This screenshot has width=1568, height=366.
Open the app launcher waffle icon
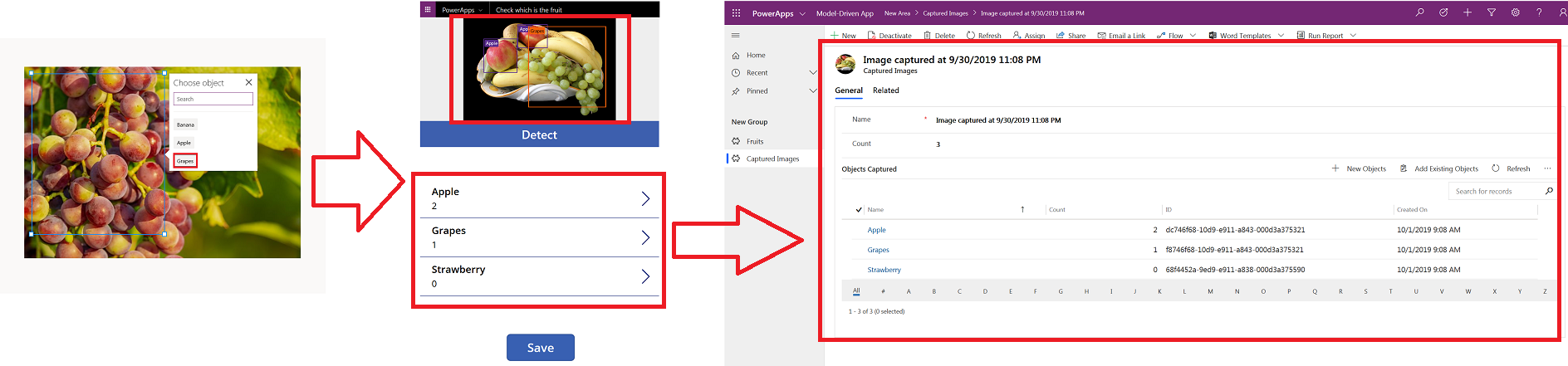(x=736, y=13)
